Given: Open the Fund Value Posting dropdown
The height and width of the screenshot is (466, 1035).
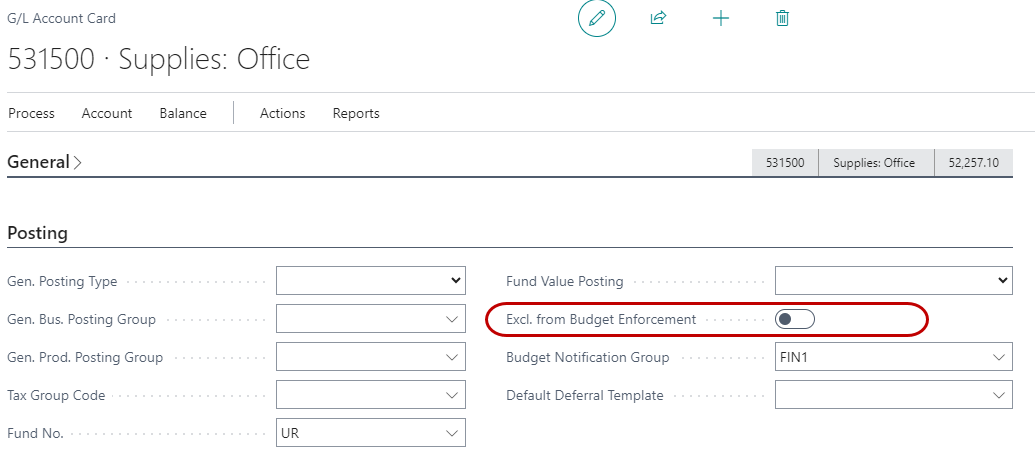Looking at the screenshot, I should coord(1003,281).
